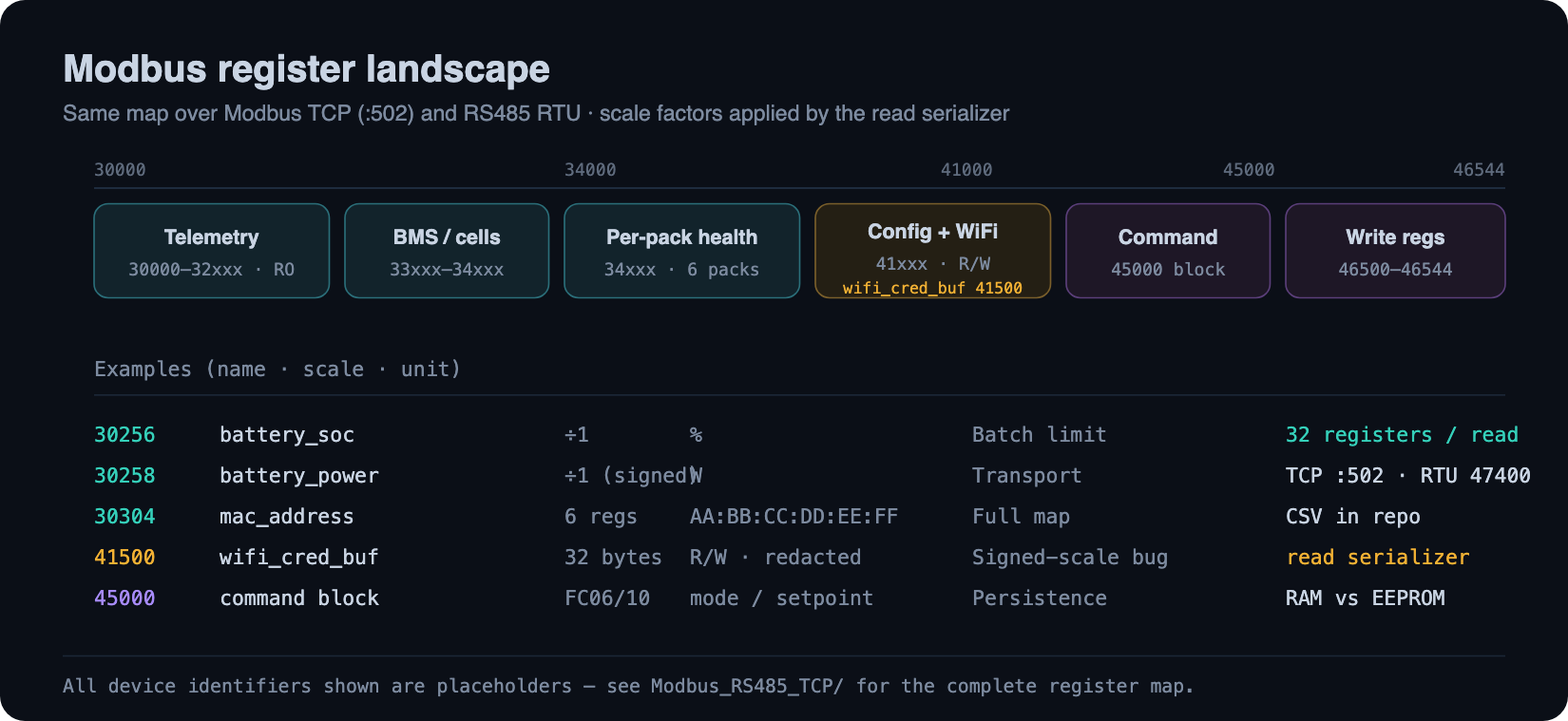Select register address 30256
This screenshot has width=1568, height=721.
click(x=124, y=435)
